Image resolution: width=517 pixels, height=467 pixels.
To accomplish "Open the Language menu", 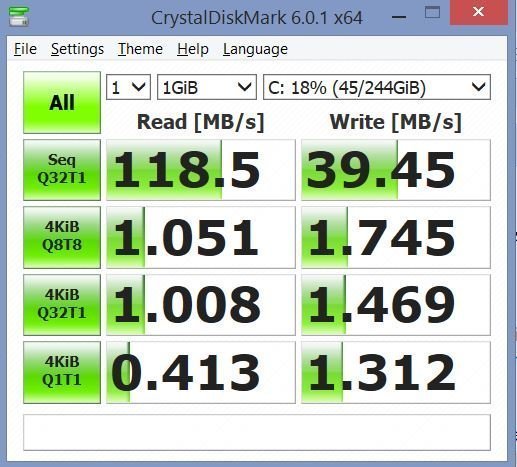I will point(255,49).
